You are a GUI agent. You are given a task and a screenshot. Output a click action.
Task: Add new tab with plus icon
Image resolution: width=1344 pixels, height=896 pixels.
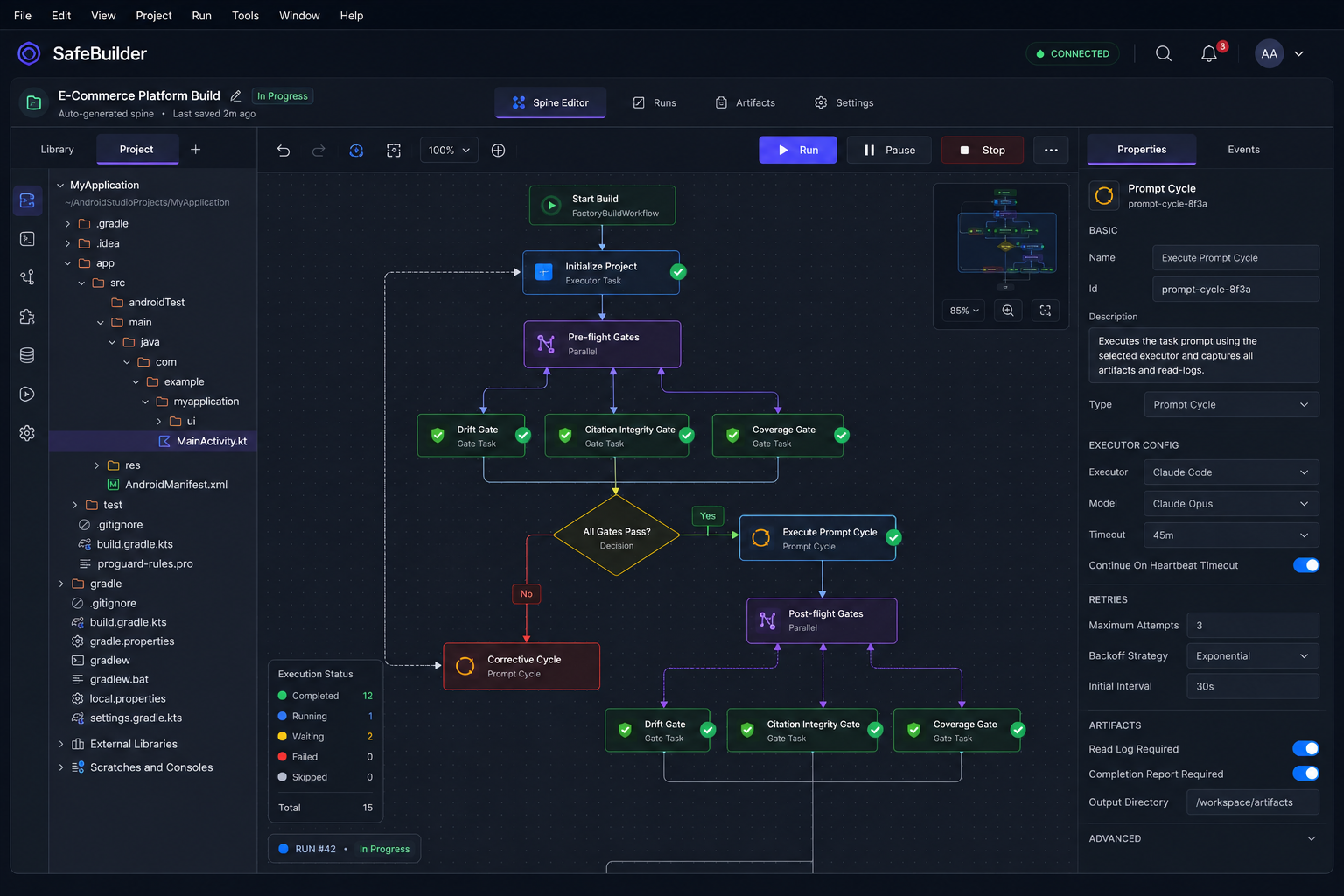196,150
